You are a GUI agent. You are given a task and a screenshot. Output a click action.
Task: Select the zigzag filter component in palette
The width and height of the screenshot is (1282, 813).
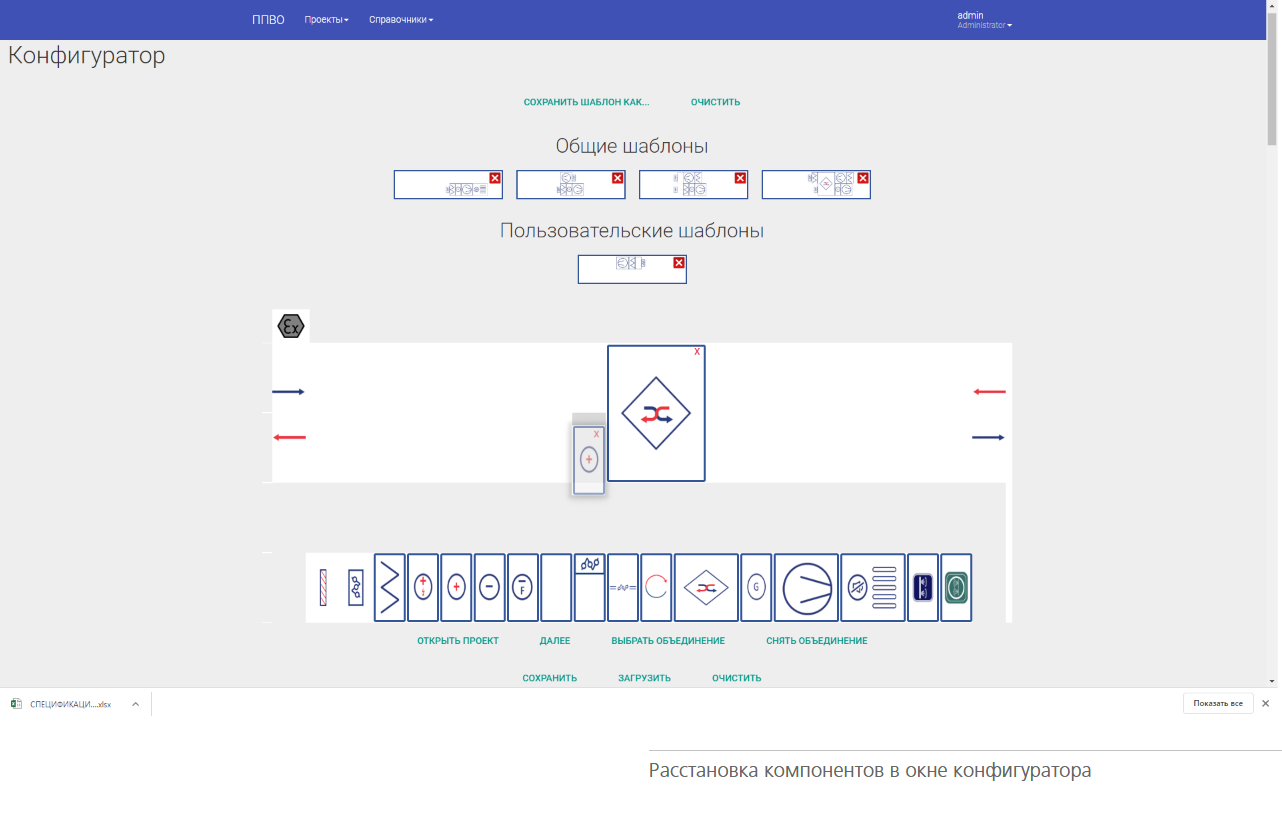pos(390,588)
